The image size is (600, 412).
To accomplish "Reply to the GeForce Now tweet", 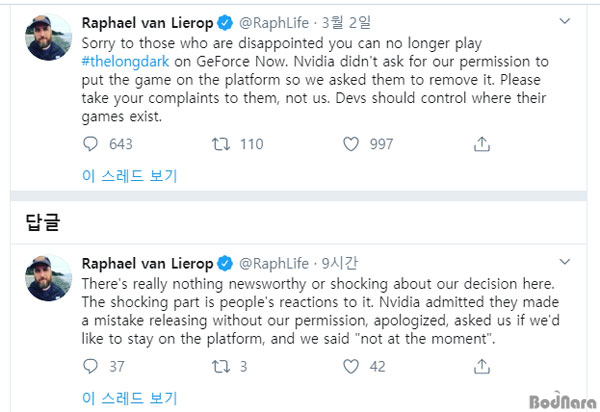I will [90, 144].
